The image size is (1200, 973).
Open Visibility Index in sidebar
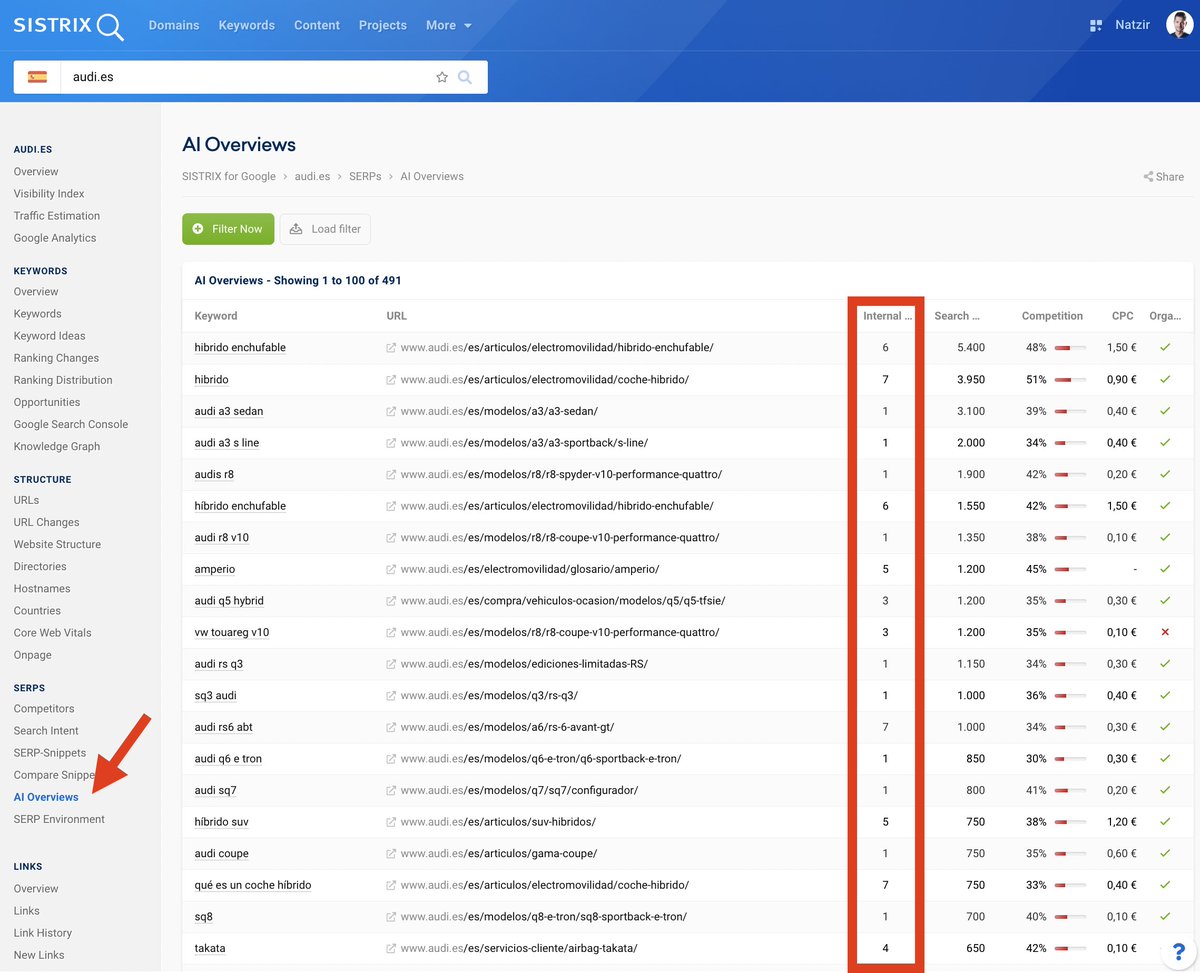pyautogui.click(x=49, y=194)
